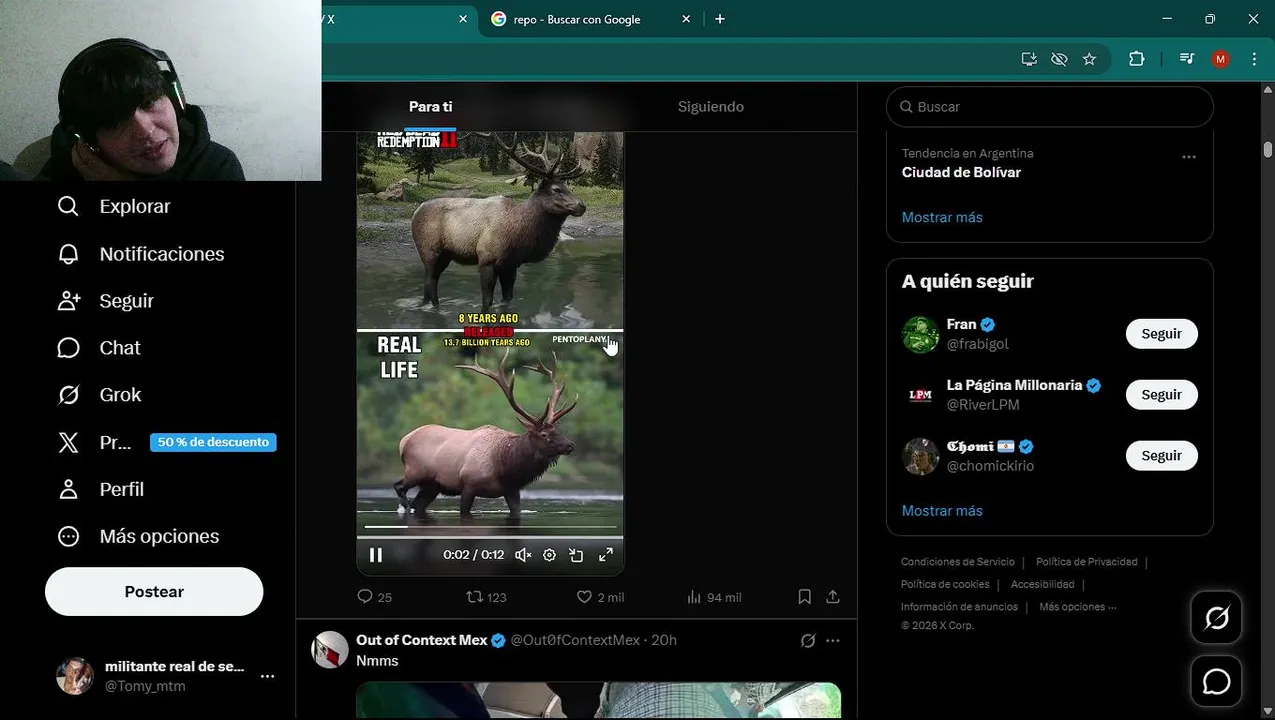Open floating chat messages button
This screenshot has height=720, width=1275.
tap(1217, 682)
